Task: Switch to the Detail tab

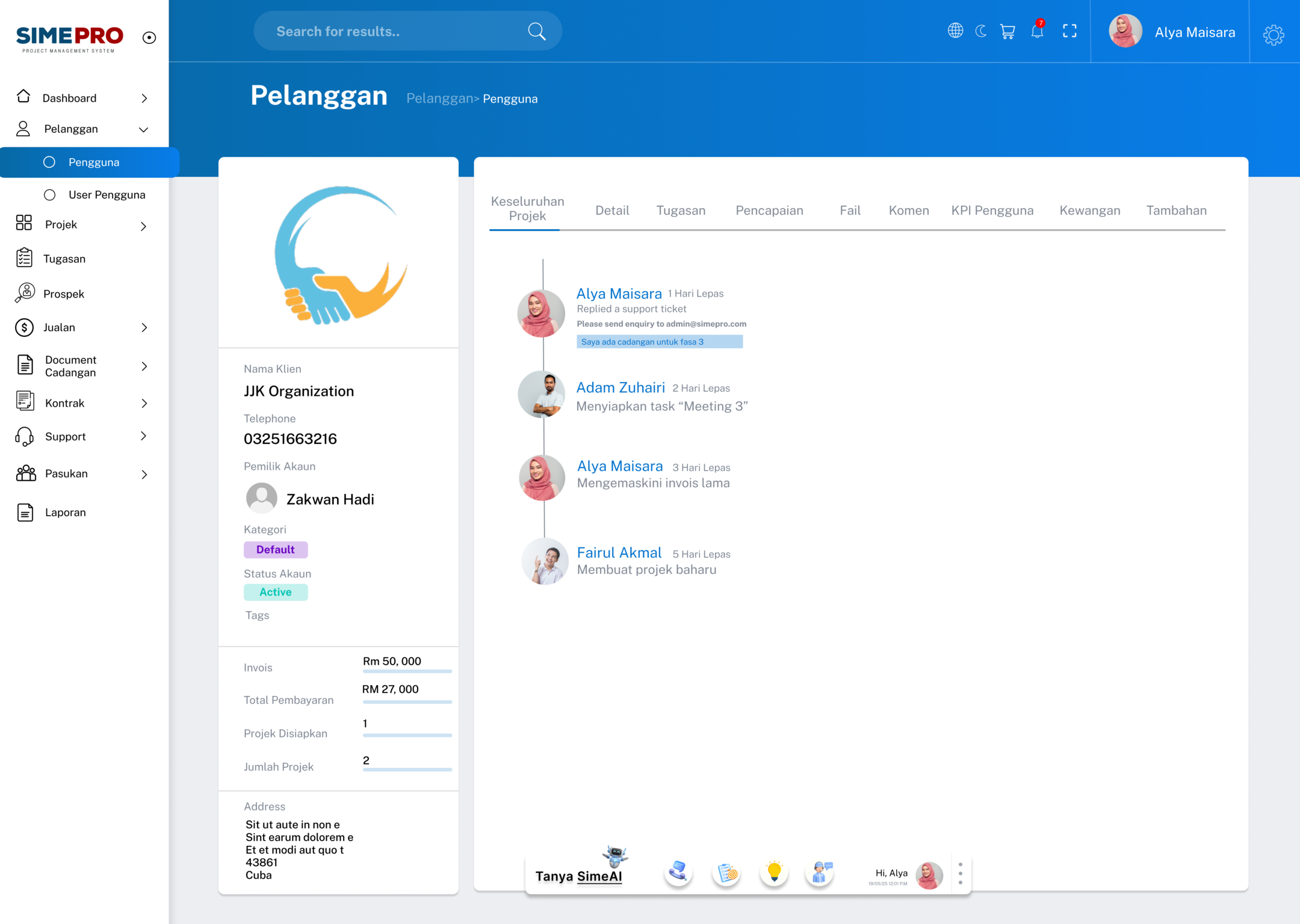Action: tap(612, 210)
